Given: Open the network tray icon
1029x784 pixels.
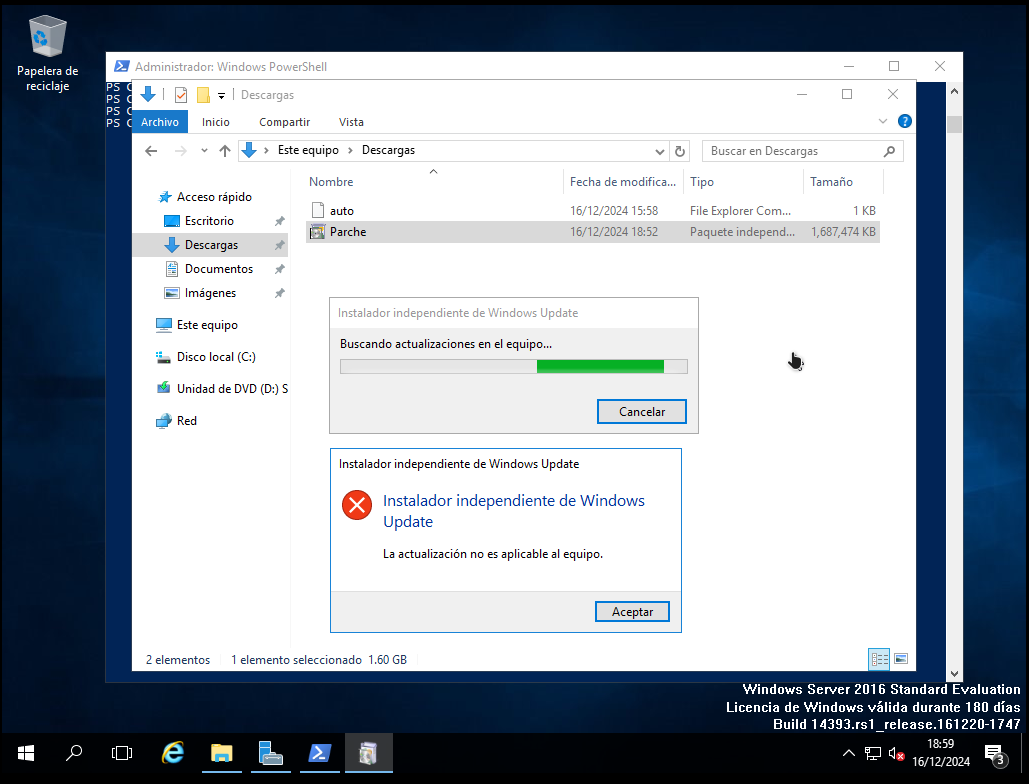Looking at the screenshot, I should (x=872, y=753).
